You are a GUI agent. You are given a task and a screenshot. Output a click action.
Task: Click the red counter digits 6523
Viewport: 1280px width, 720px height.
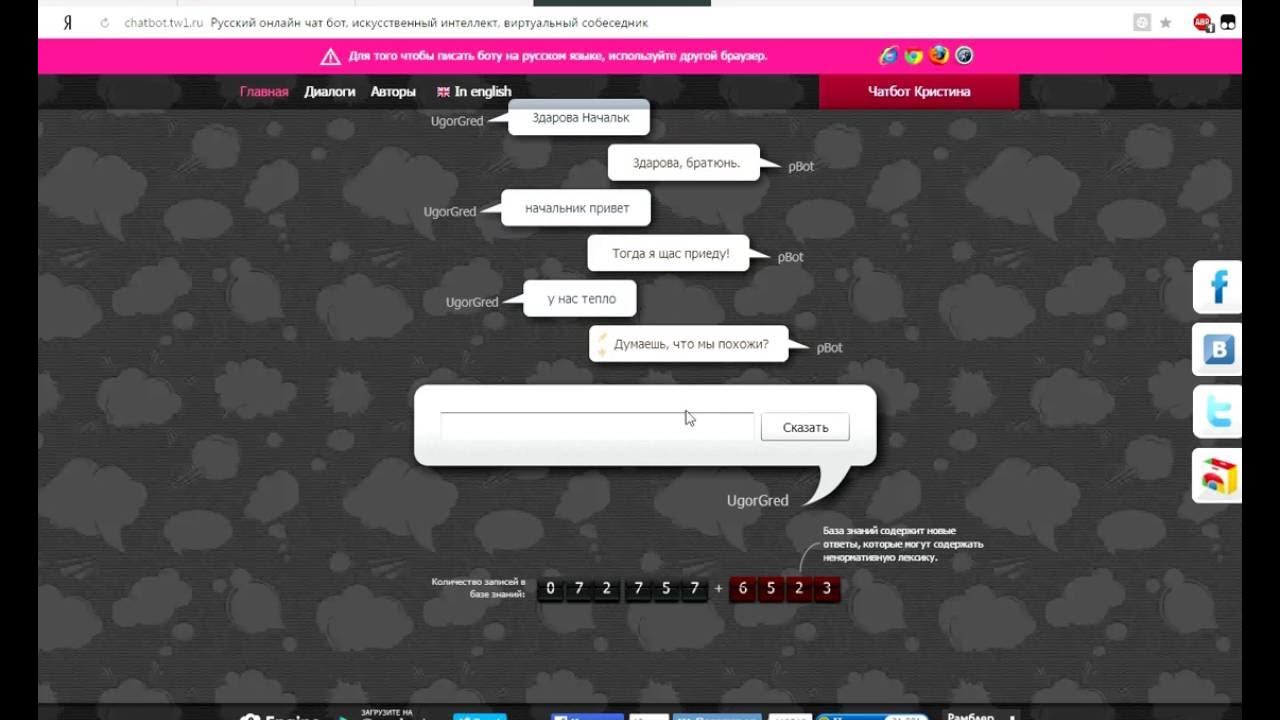(784, 589)
